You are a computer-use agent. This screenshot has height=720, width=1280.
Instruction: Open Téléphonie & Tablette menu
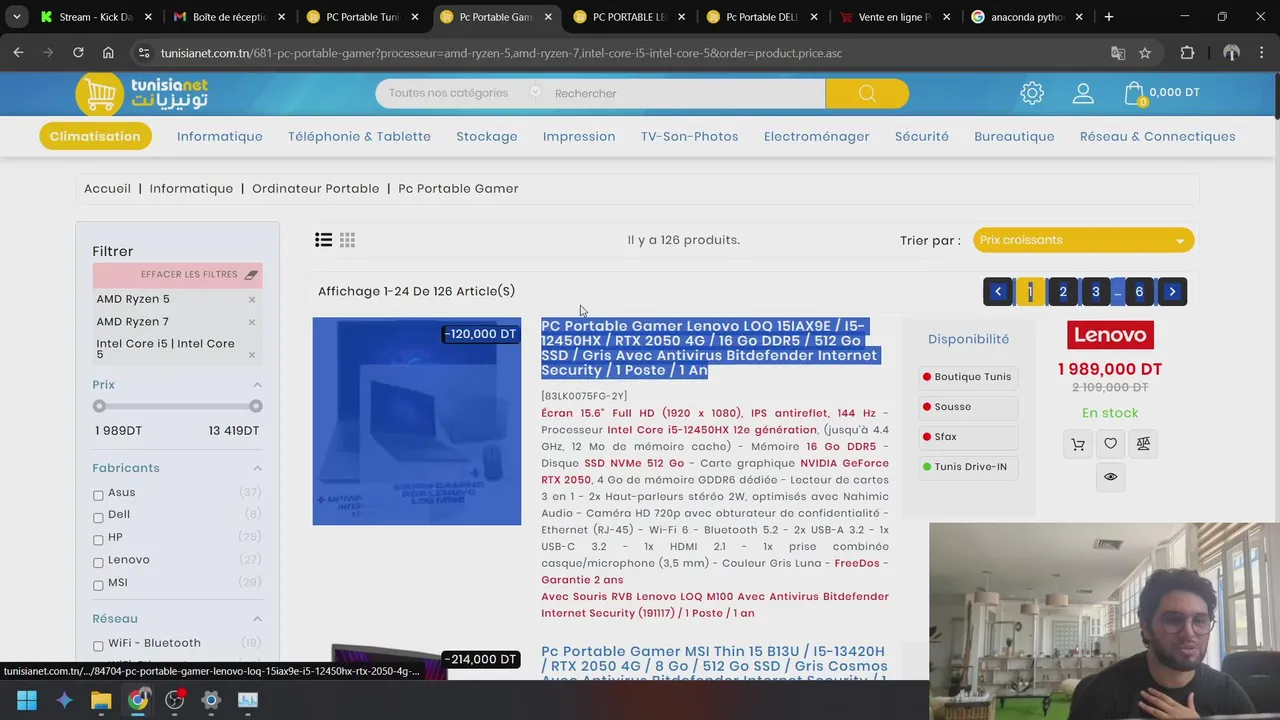[x=359, y=136]
